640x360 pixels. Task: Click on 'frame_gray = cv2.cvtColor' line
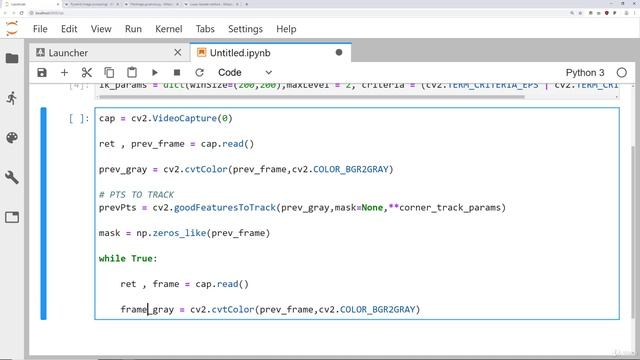pyautogui.click(x=270, y=309)
